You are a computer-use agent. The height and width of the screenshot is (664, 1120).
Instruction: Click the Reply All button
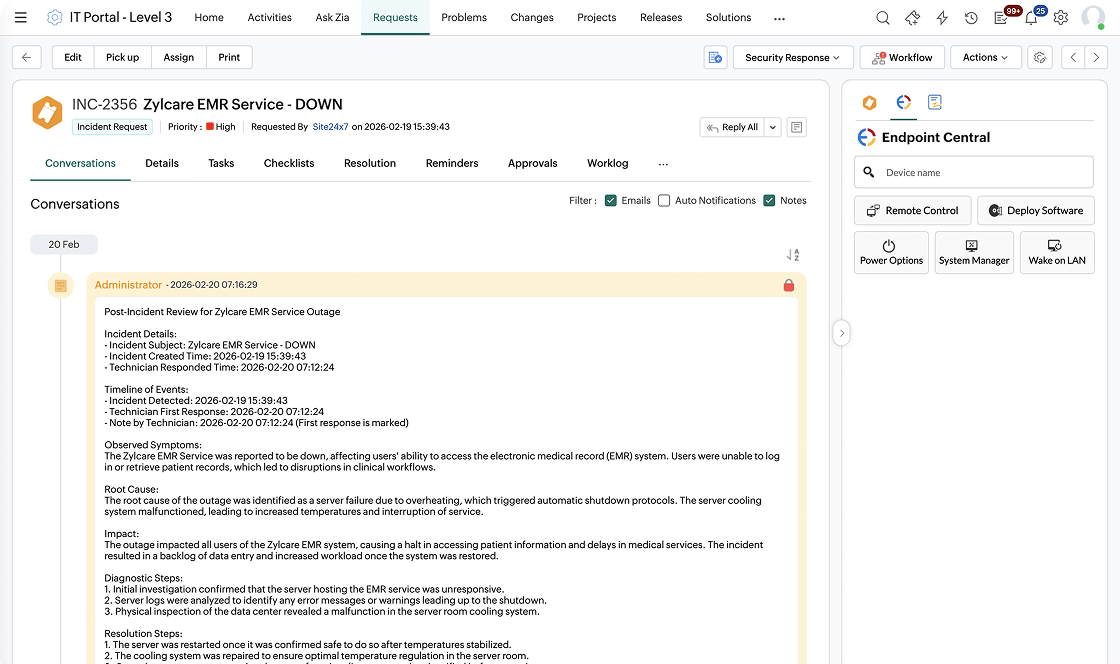(x=732, y=127)
